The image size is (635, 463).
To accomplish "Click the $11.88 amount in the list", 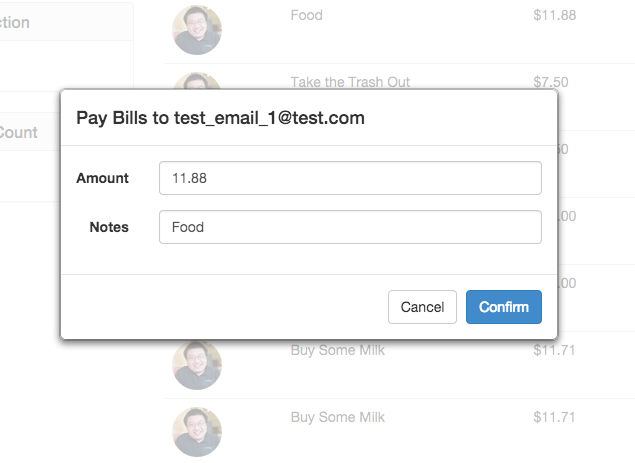I will coord(554,15).
